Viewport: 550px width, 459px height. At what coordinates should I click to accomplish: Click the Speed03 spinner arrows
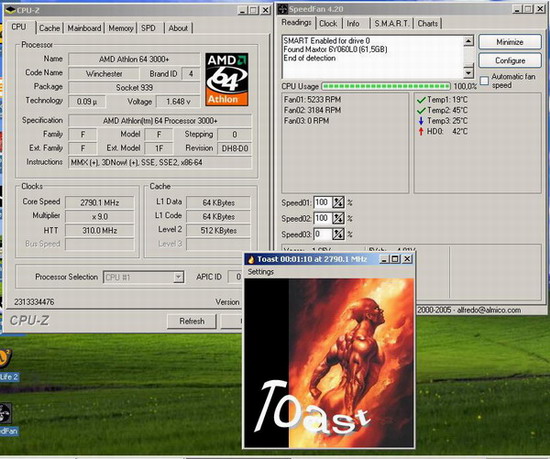[338, 234]
